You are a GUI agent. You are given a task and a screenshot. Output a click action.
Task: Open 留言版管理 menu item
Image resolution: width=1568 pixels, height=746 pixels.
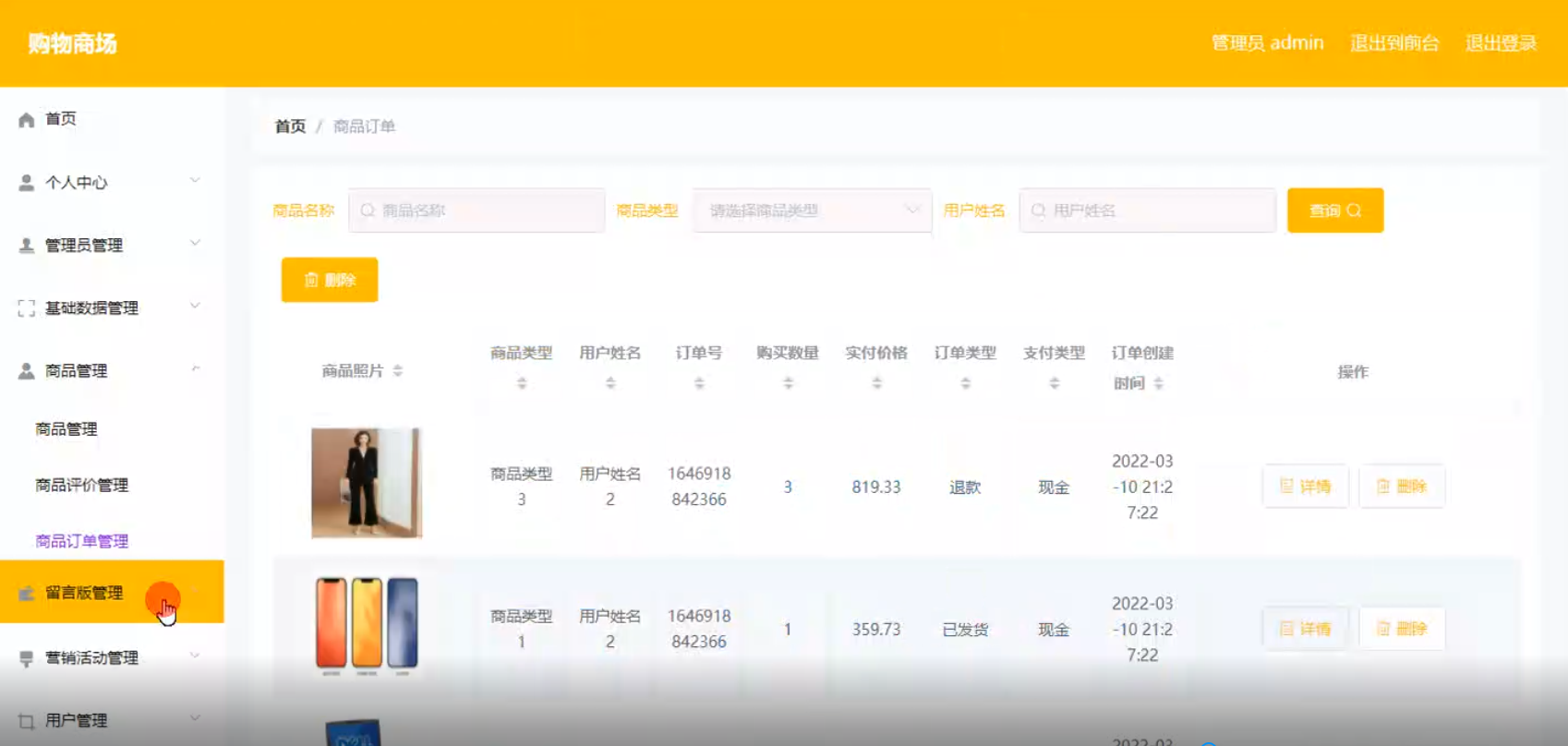[112, 592]
